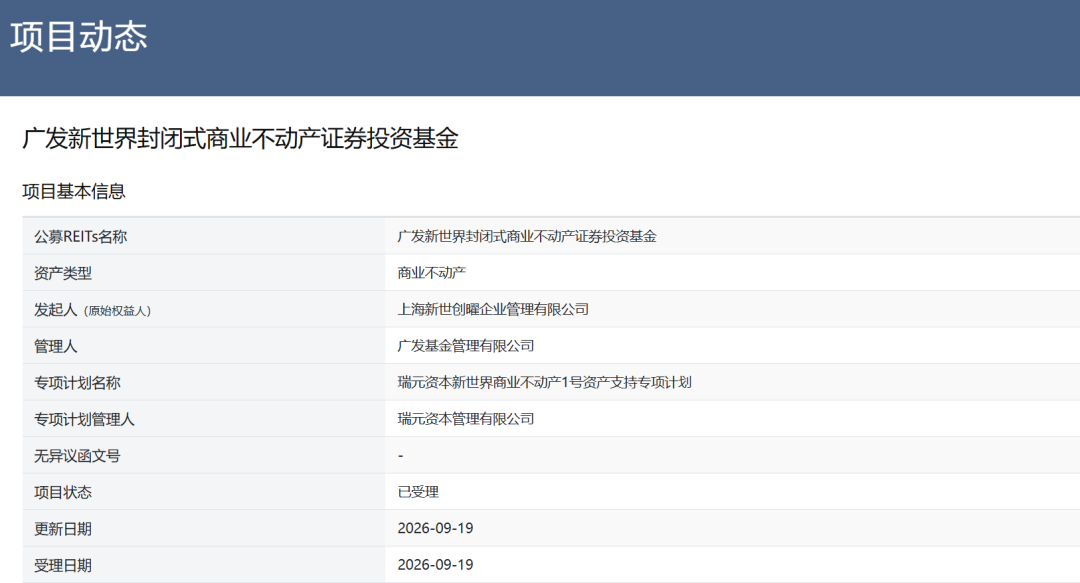This screenshot has width=1080, height=583.
Task: Click the 更新日期 value 2026-09-19
Action: pos(435,529)
